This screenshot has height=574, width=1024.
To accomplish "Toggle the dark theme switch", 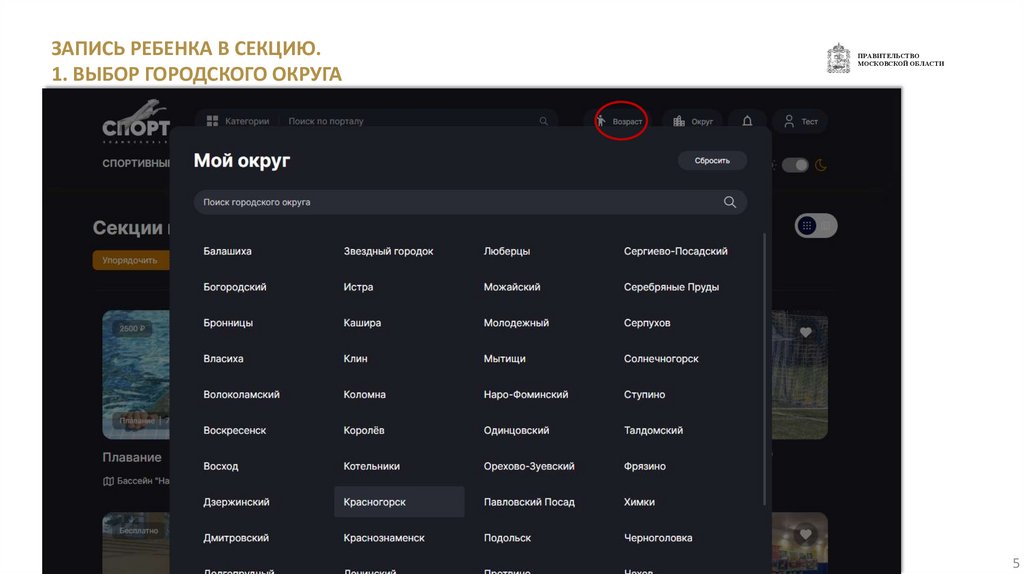I will [796, 165].
